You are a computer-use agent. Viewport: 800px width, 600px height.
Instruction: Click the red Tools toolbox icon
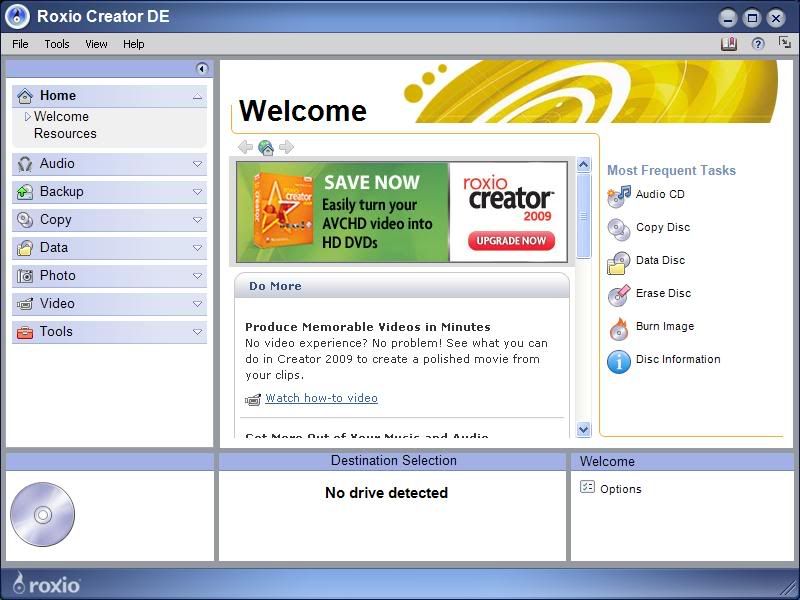[x=24, y=332]
